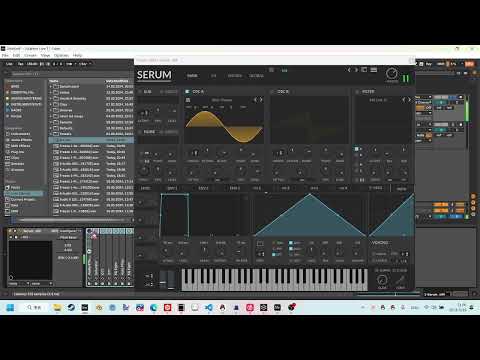Select the VELO modulation source

[x=376, y=188]
